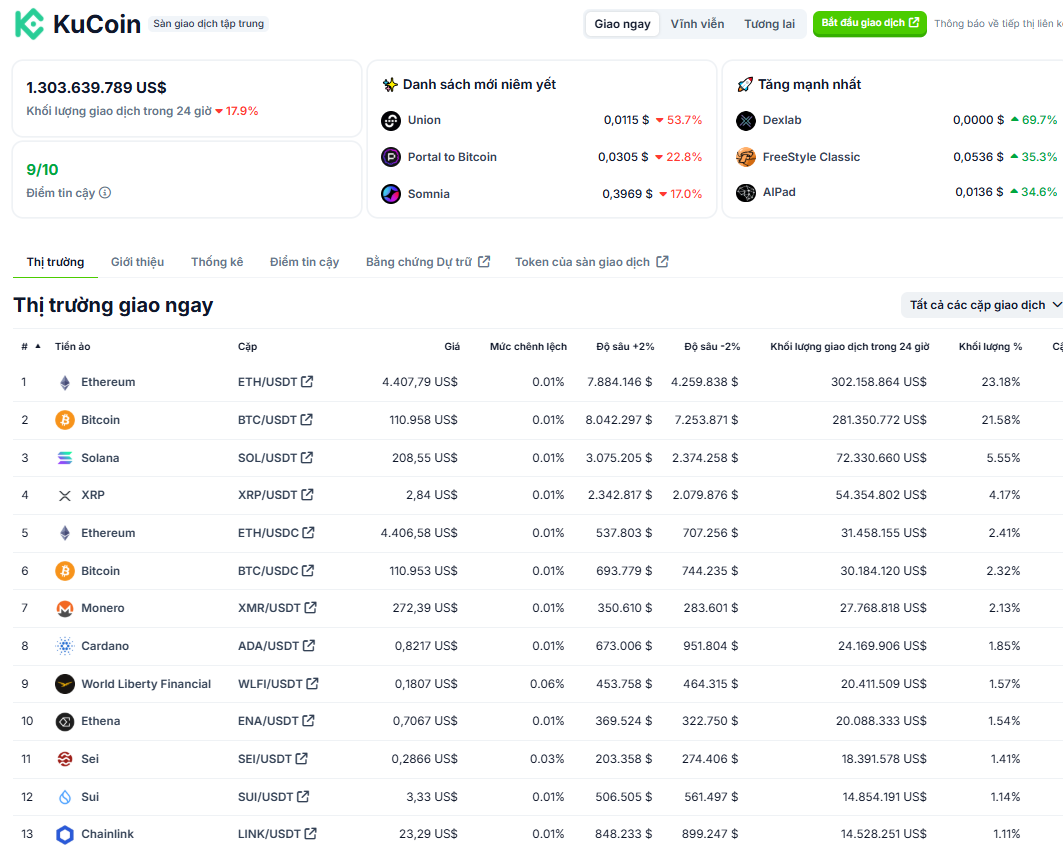Switch to the Giới thiệu tab

point(137,261)
